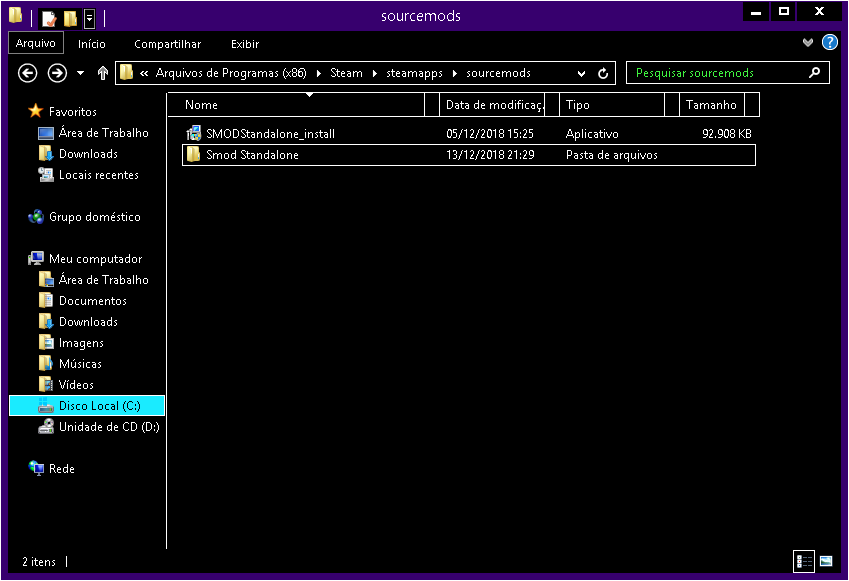Select Disco Local (C:) drive
849x581 pixels.
pyautogui.click(x=87, y=406)
